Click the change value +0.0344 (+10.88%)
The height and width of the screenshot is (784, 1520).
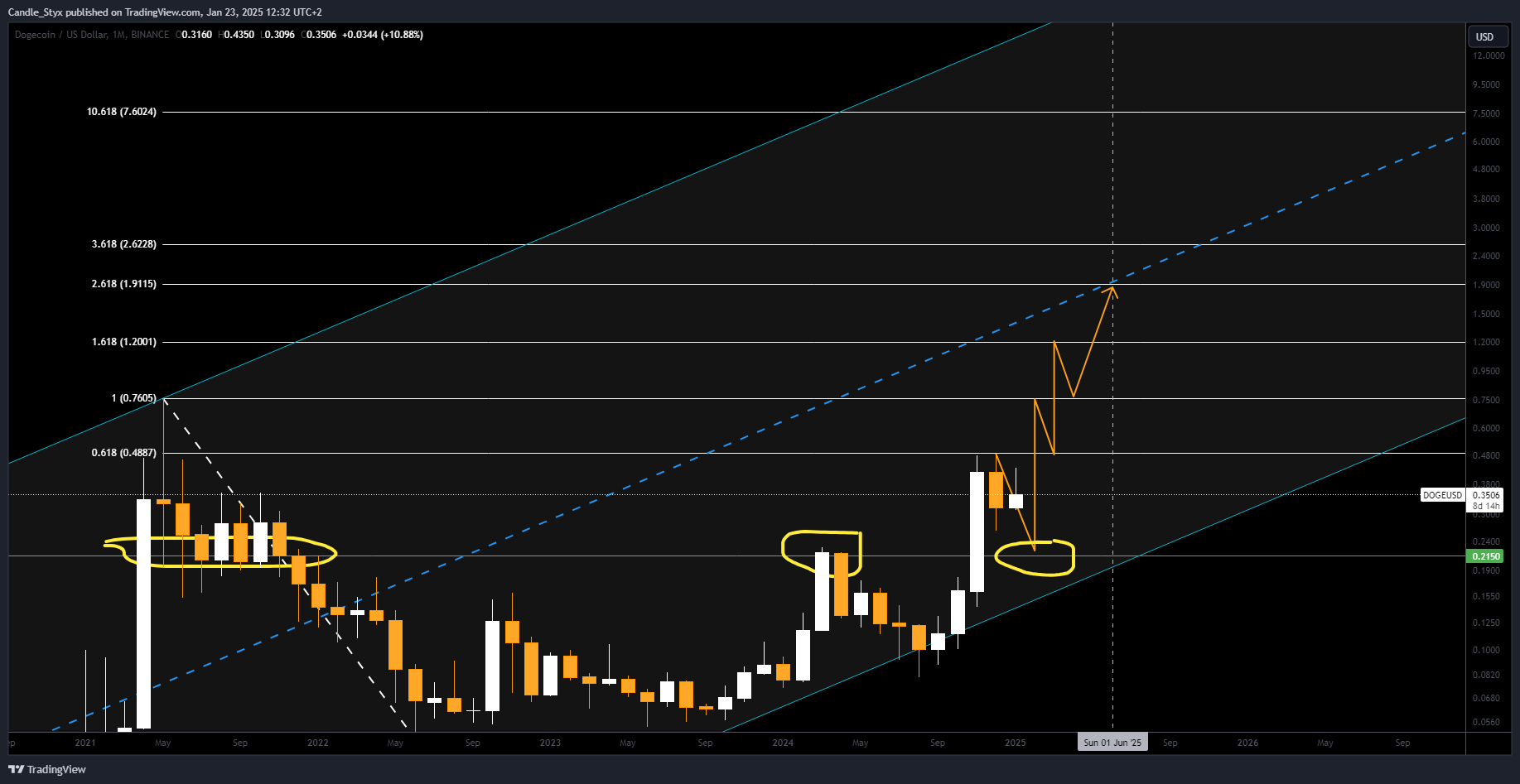(383, 35)
